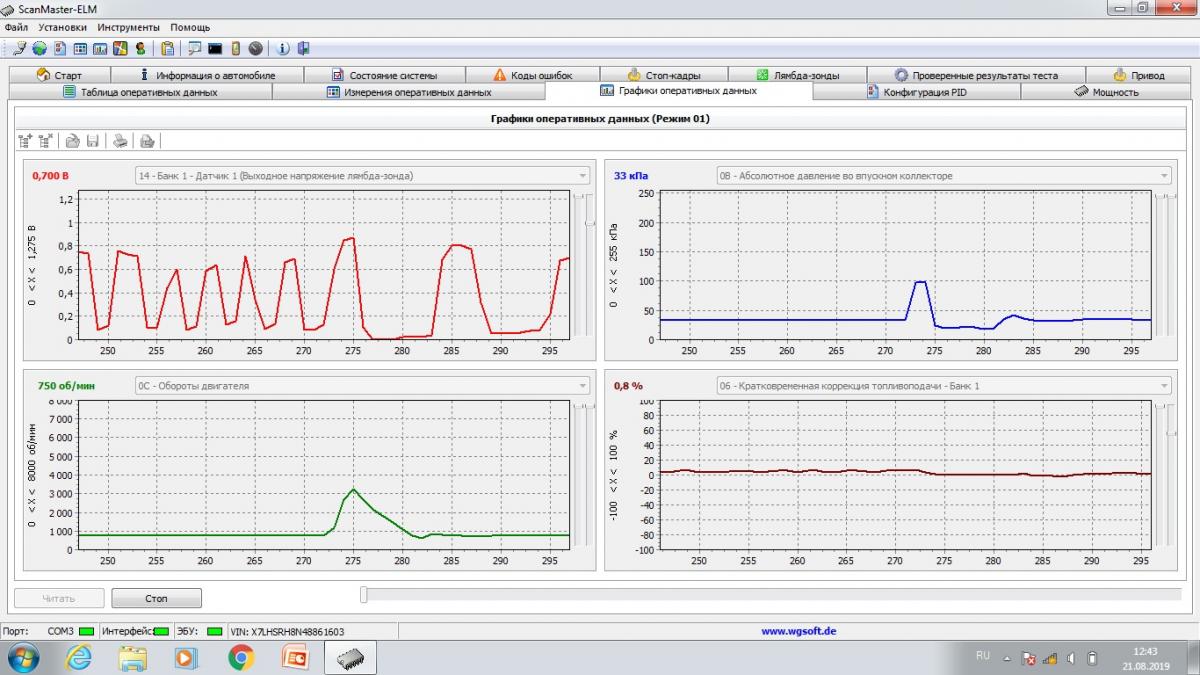Click the yellow device toolbar icon
The height and width of the screenshot is (675, 1200).
click(235, 48)
